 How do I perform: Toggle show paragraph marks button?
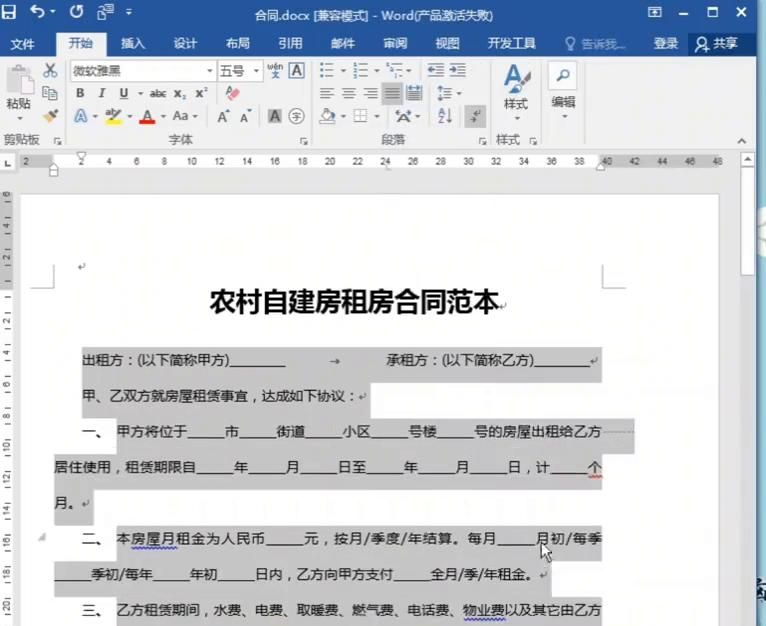[x=475, y=116]
